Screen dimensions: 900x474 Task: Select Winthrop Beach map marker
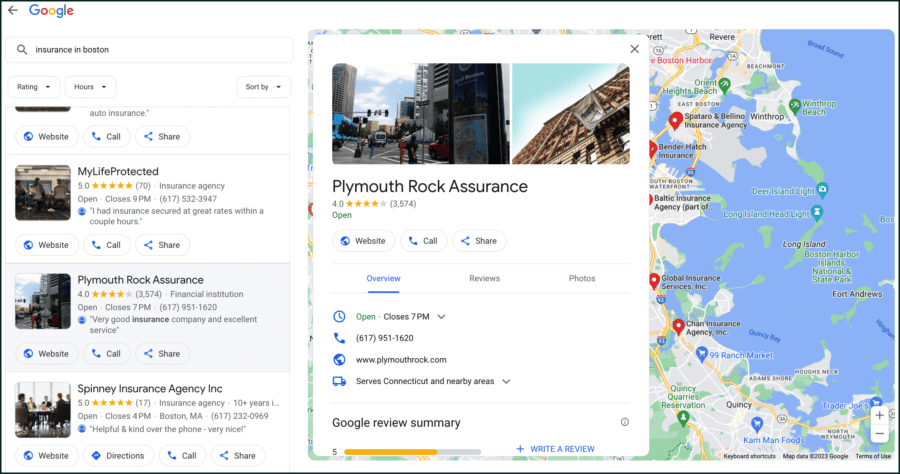click(x=795, y=106)
